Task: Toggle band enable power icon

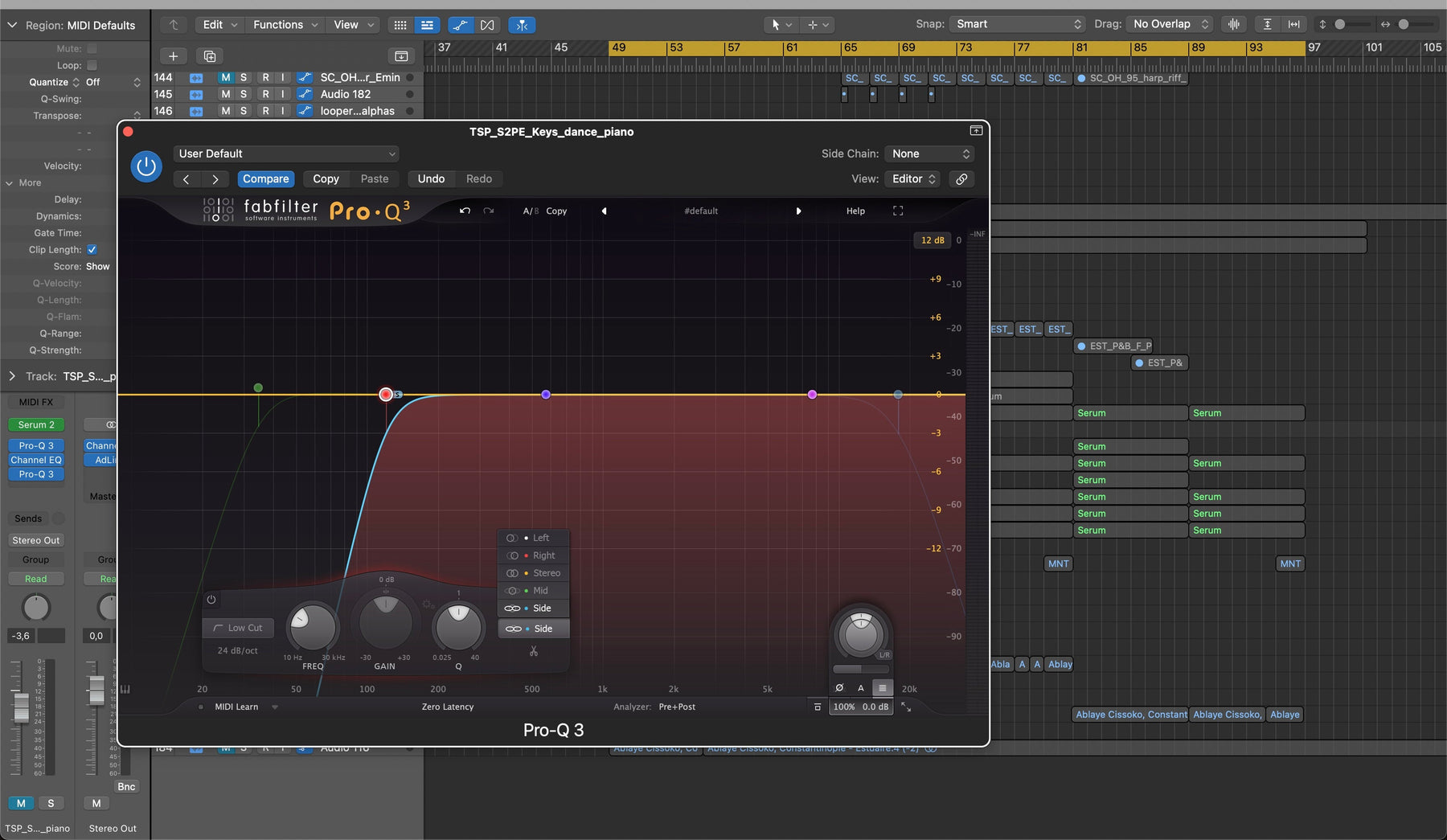Action: [211, 600]
